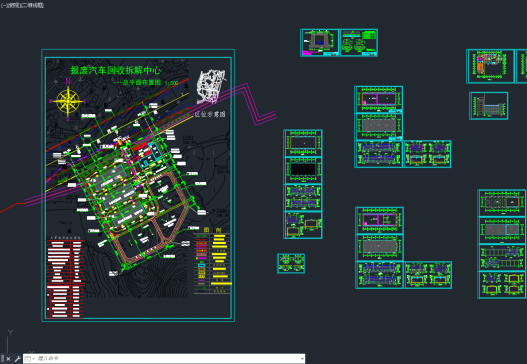Open recent commands dropdown in command line

point(29,359)
